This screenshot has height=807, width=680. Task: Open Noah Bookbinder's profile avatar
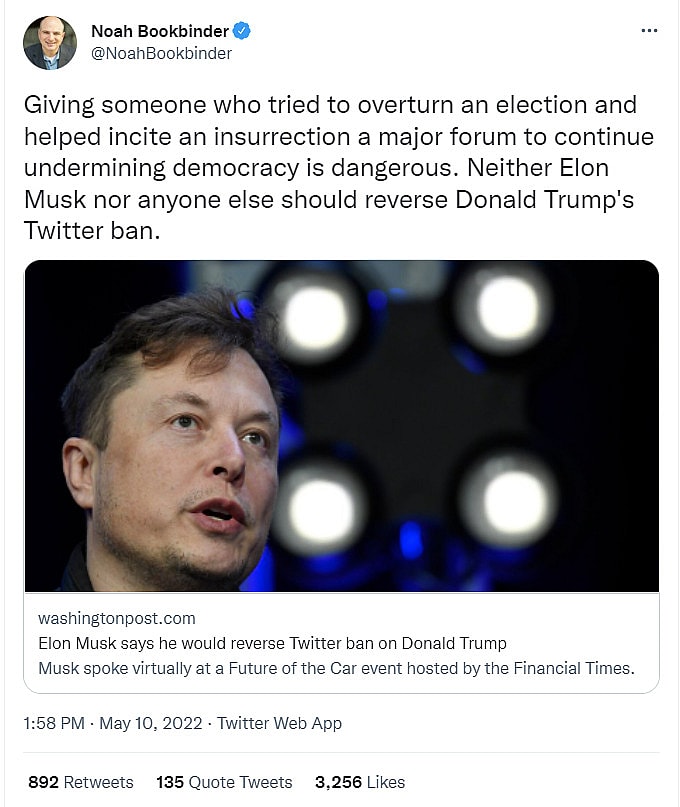(x=50, y=42)
